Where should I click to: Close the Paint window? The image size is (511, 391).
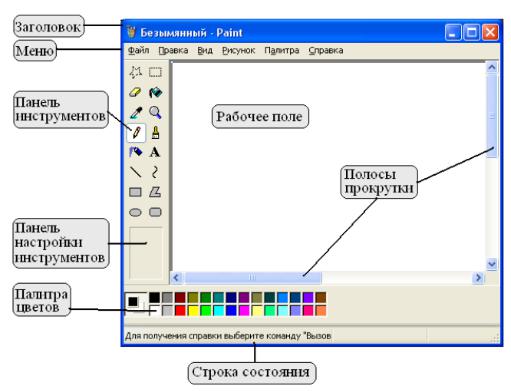490,32
